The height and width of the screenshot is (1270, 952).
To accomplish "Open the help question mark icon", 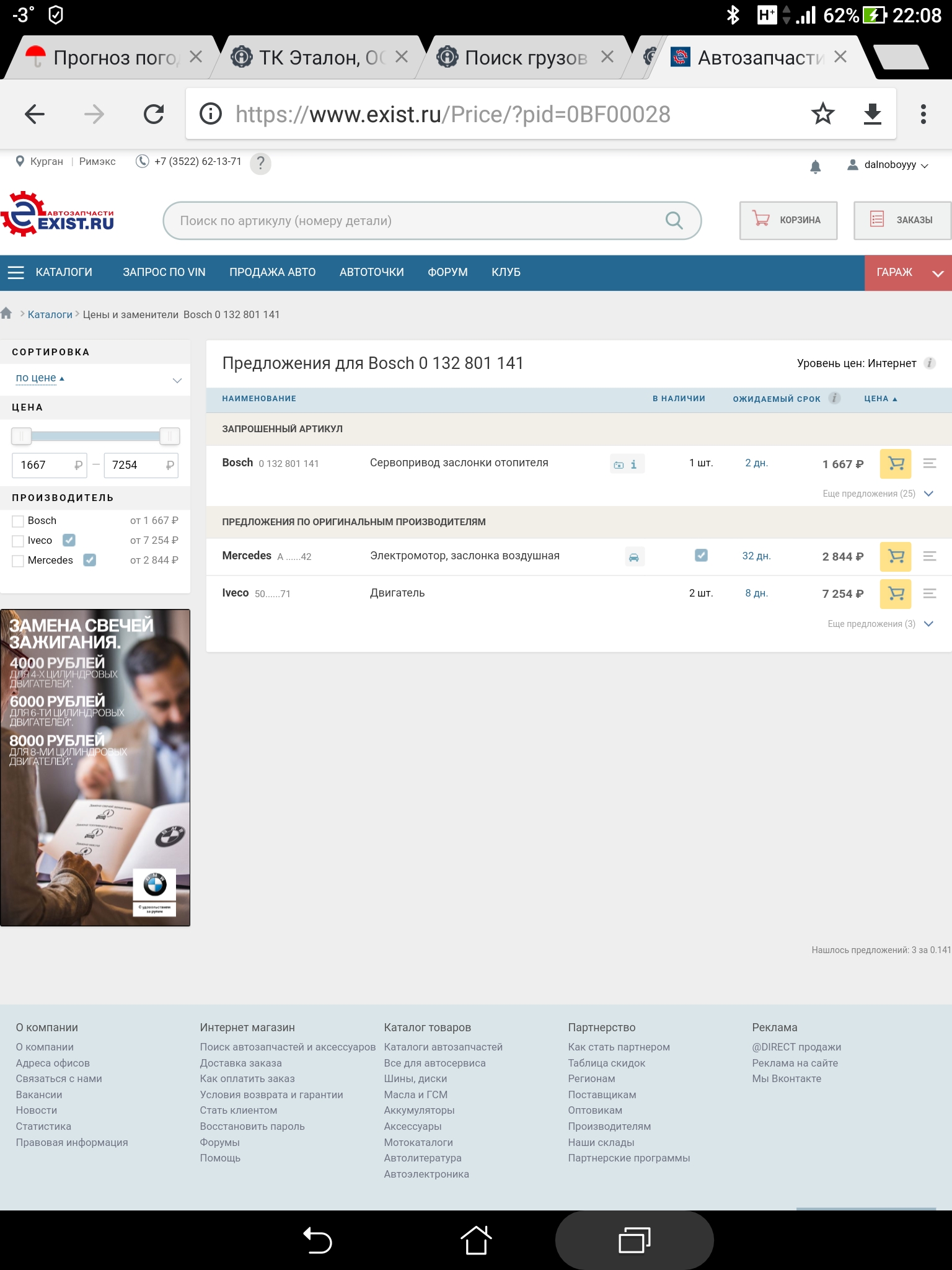I will tap(261, 163).
